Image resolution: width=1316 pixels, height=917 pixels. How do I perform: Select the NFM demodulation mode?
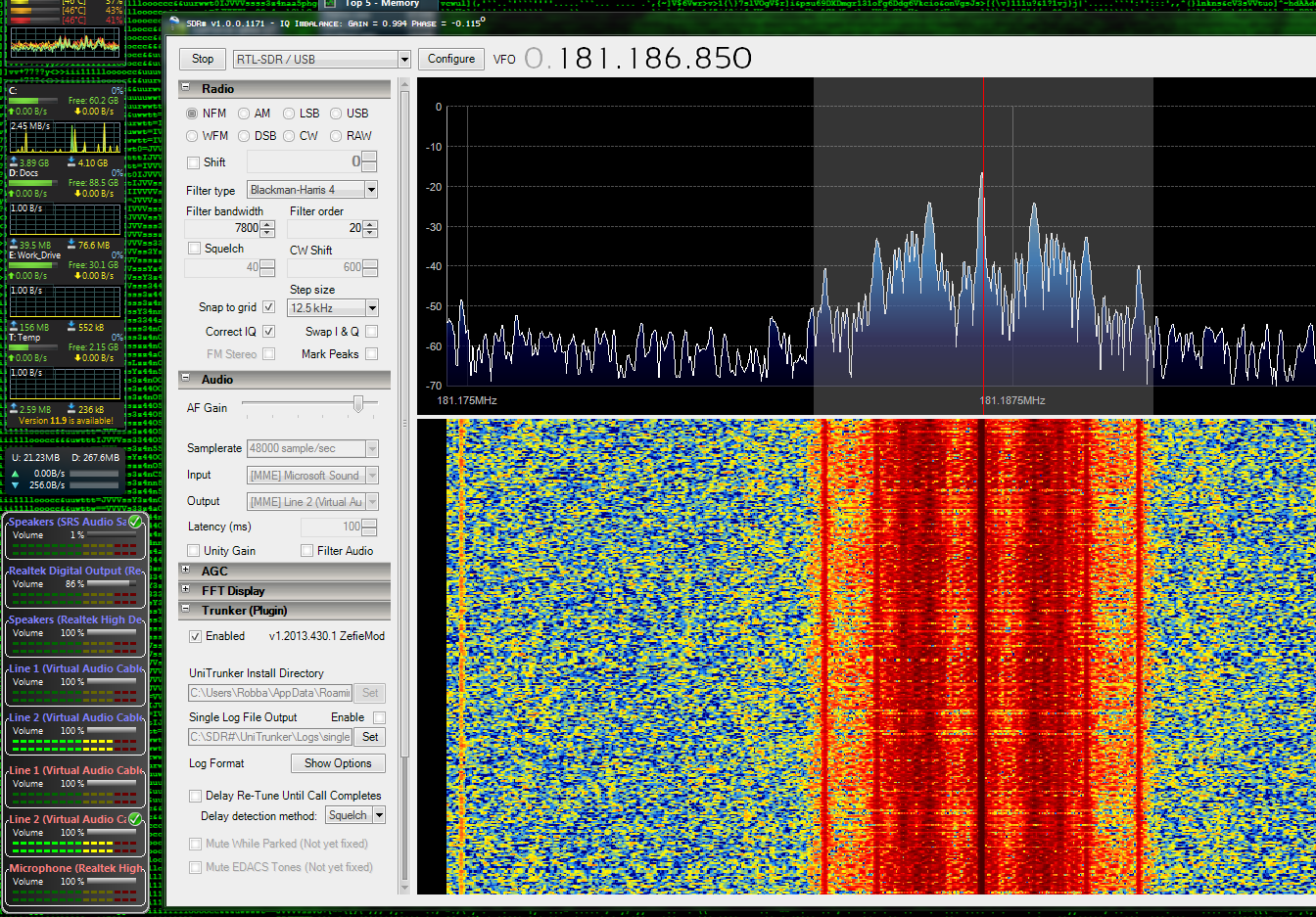click(192, 114)
